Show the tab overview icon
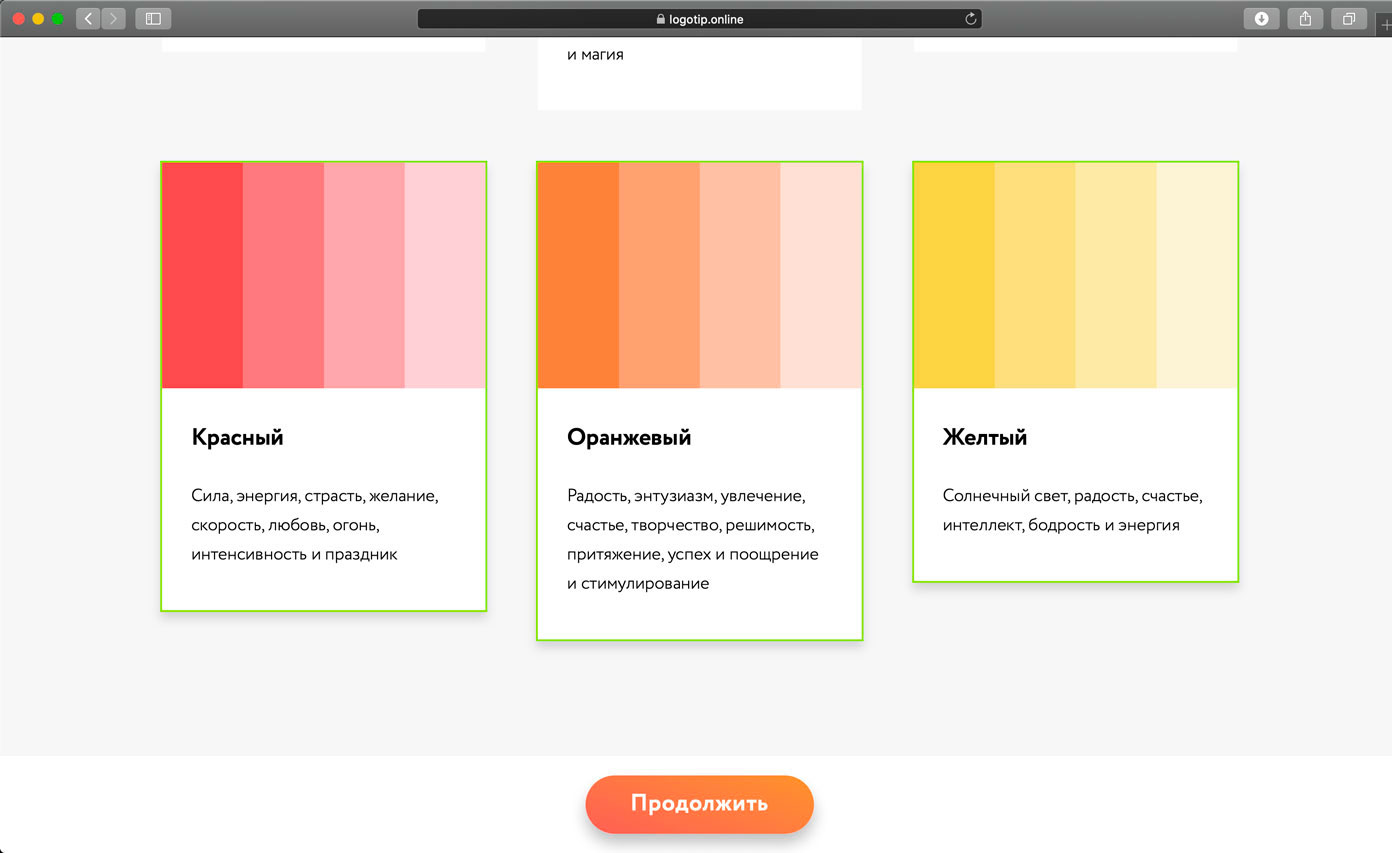The width and height of the screenshot is (1392, 853). coord(1349,18)
